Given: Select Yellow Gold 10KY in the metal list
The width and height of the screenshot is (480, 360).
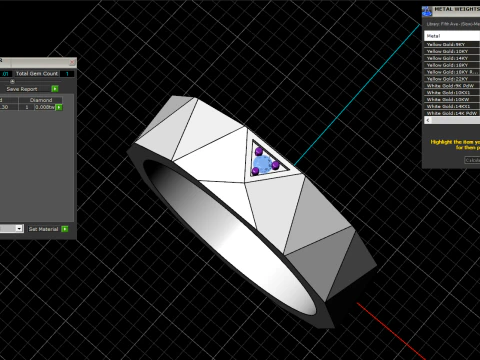Looking at the screenshot, I should coord(452,51).
